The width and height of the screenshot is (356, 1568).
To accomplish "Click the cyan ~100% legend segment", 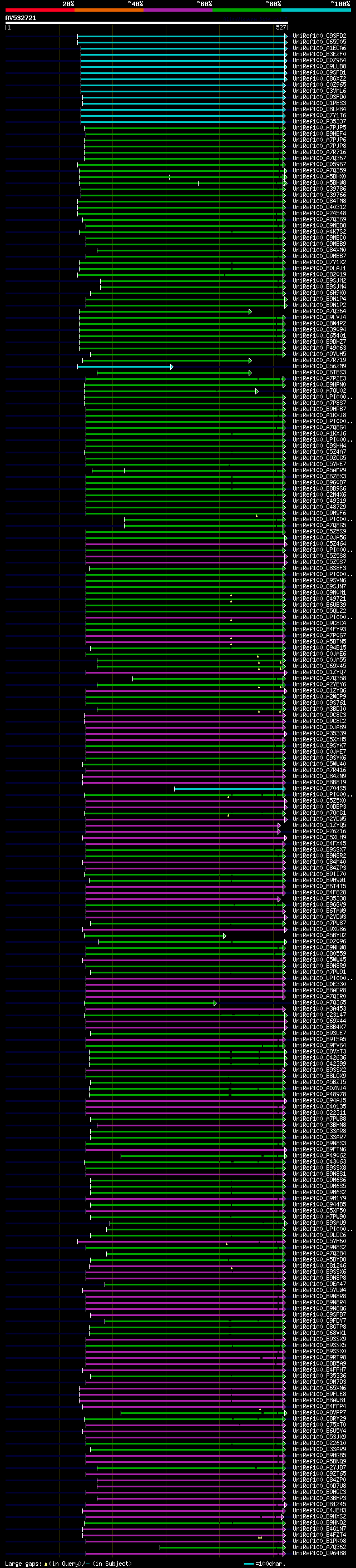I will click(x=317, y=10).
